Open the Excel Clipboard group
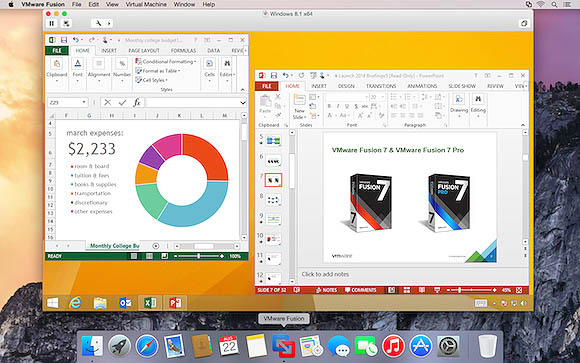Image resolution: width=580 pixels, height=363 pixels. [57, 70]
